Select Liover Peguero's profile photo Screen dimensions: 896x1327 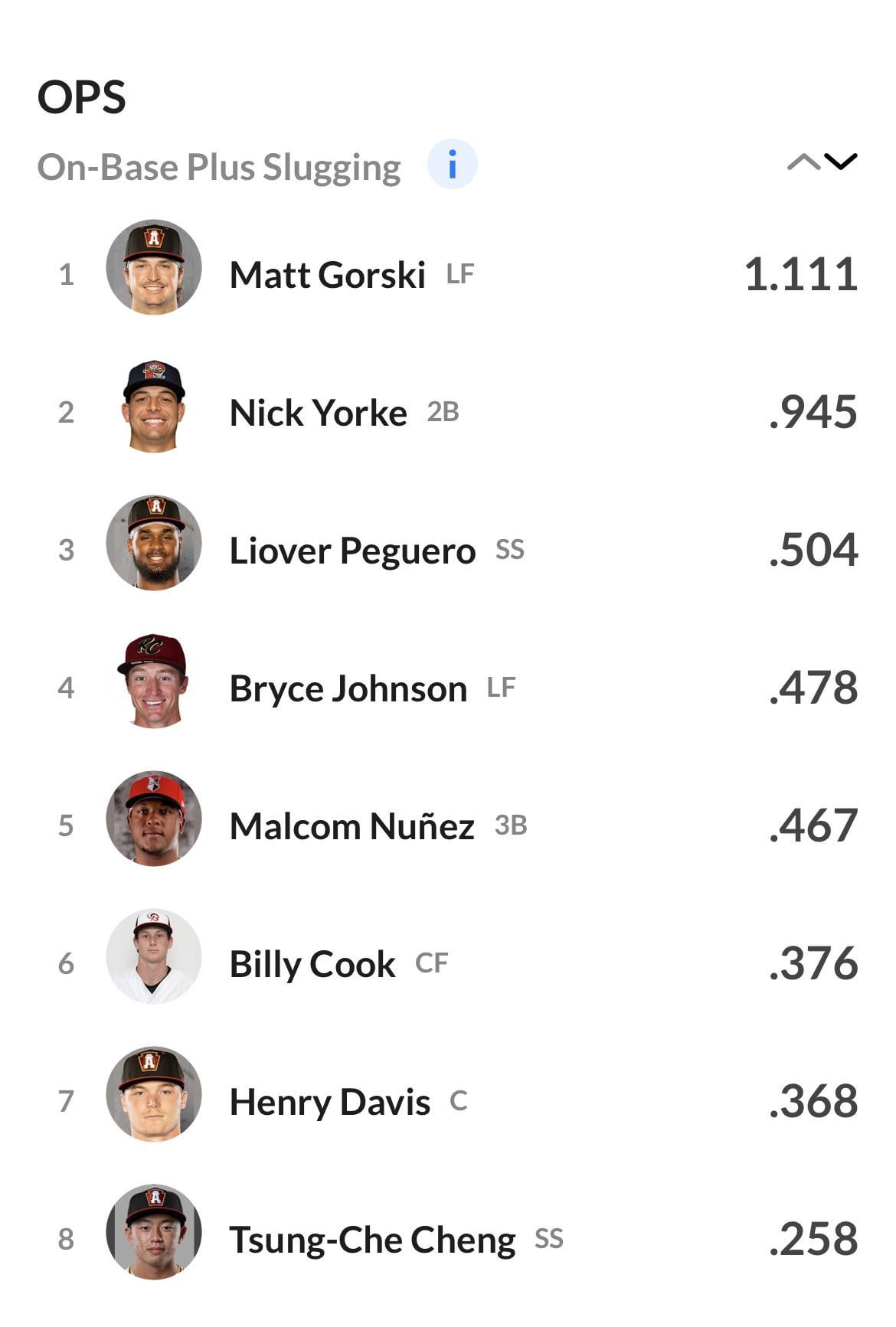coord(154,543)
